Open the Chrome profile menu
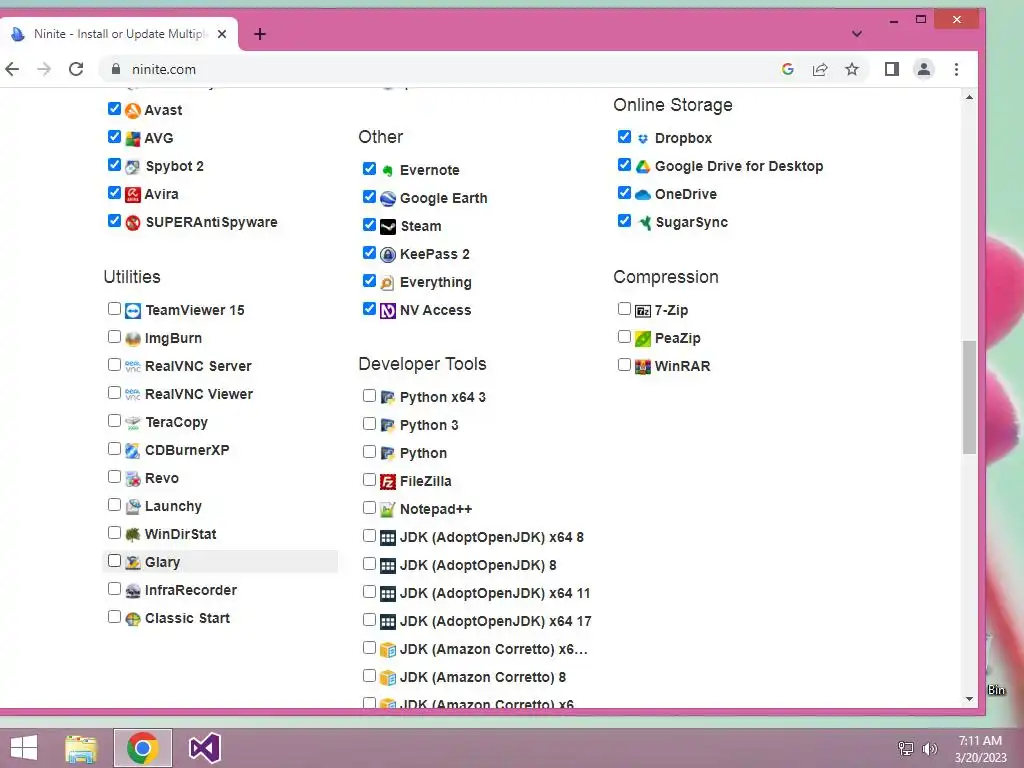This screenshot has height=768, width=1024. pos(924,69)
